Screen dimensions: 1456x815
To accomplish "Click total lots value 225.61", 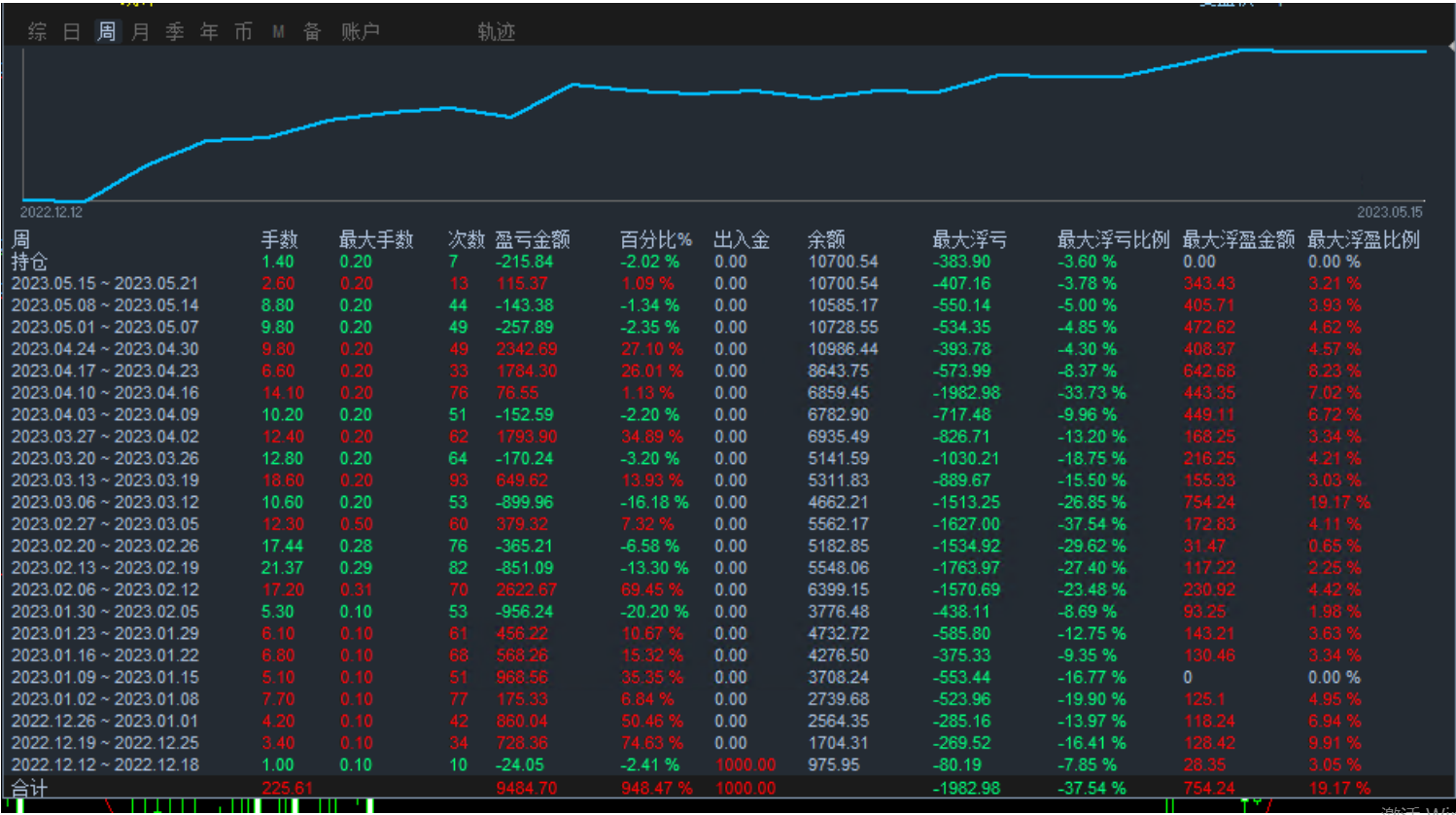I will coord(287,788).
